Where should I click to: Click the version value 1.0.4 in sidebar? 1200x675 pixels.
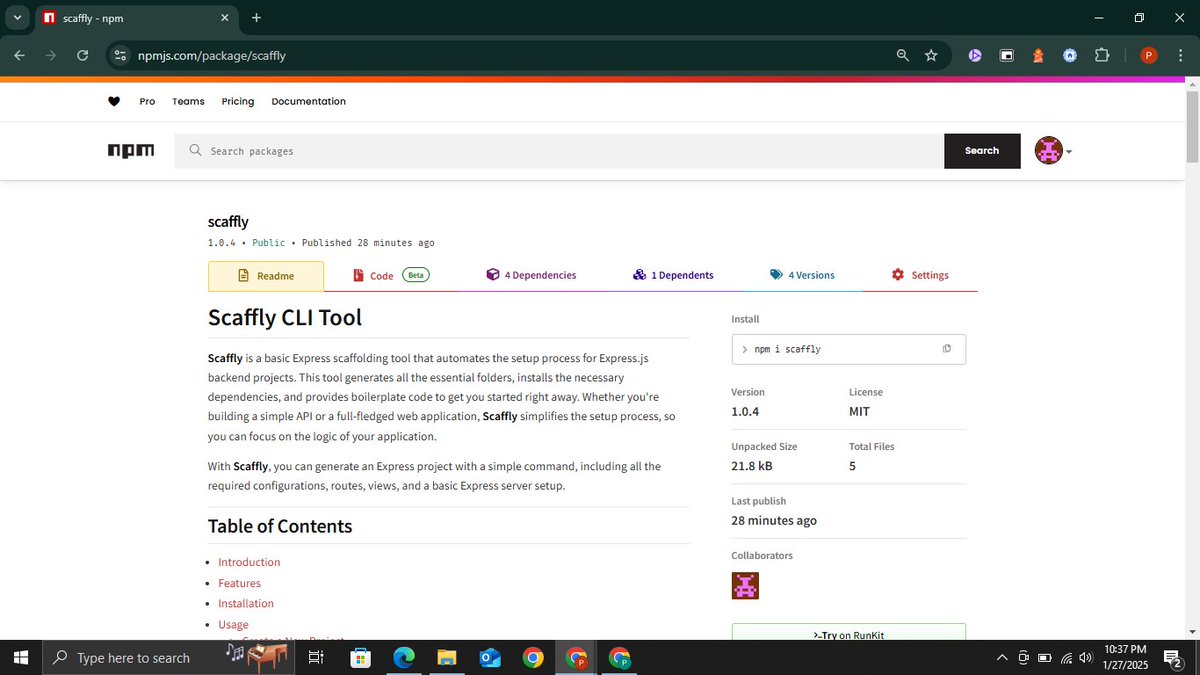tap(745, 411)
